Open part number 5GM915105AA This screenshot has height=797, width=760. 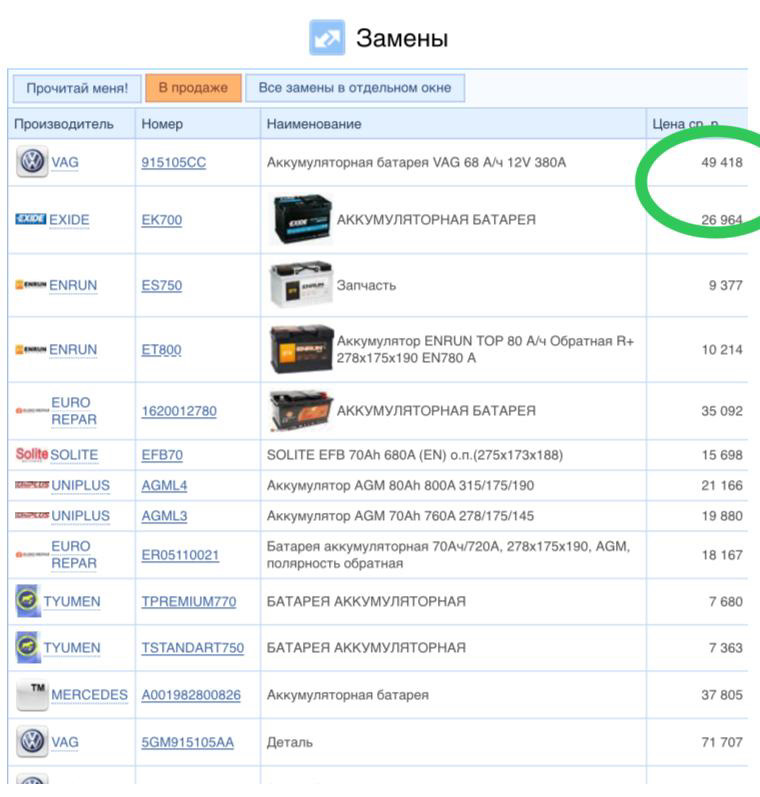click(188, 743)
